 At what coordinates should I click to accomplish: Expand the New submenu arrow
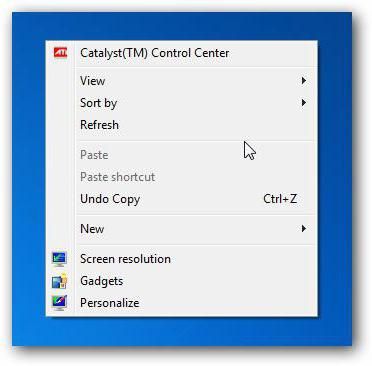(303, 229)
